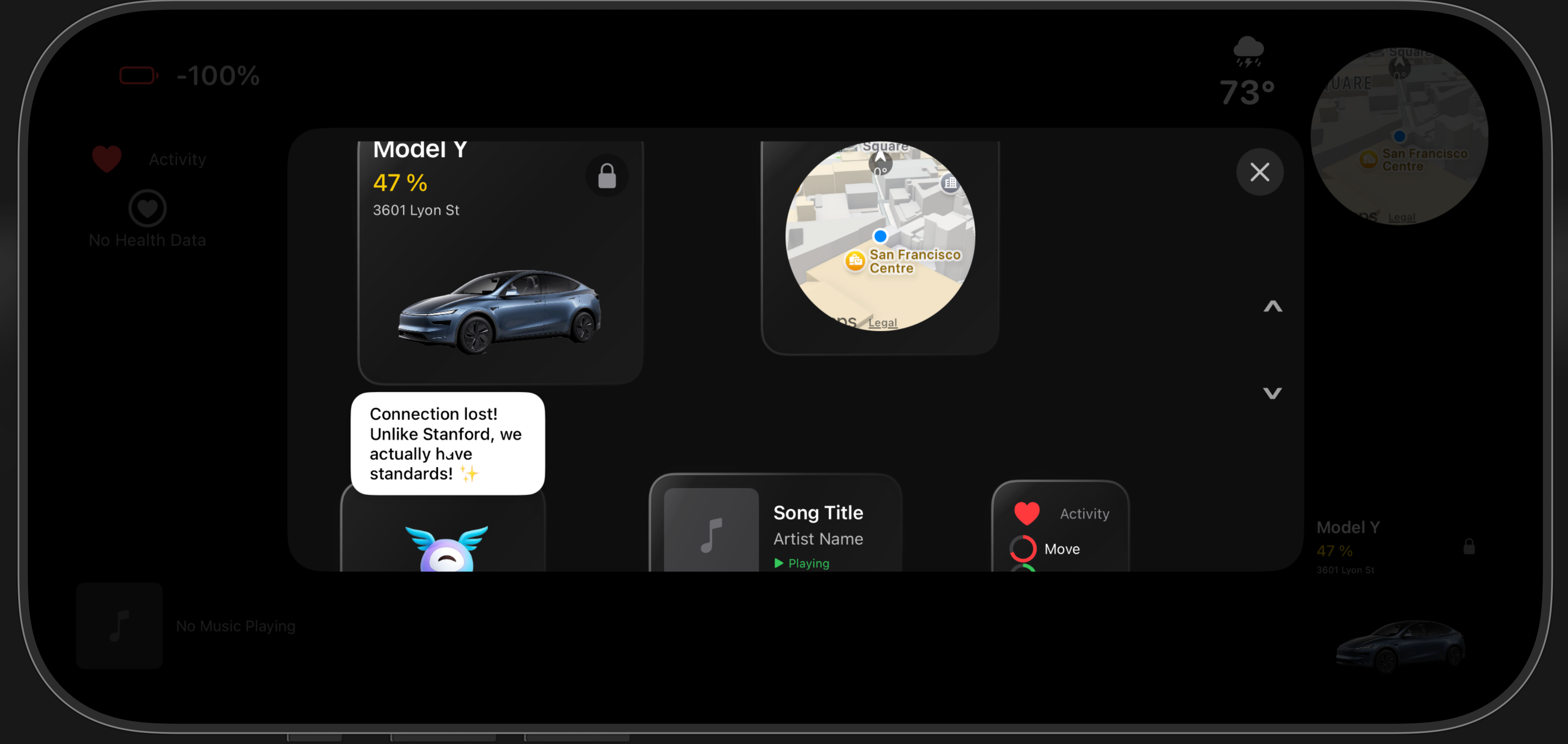Click red heart in Activity widget
The width and height of the screenshot is (1568, 744).
(1027, 514)
